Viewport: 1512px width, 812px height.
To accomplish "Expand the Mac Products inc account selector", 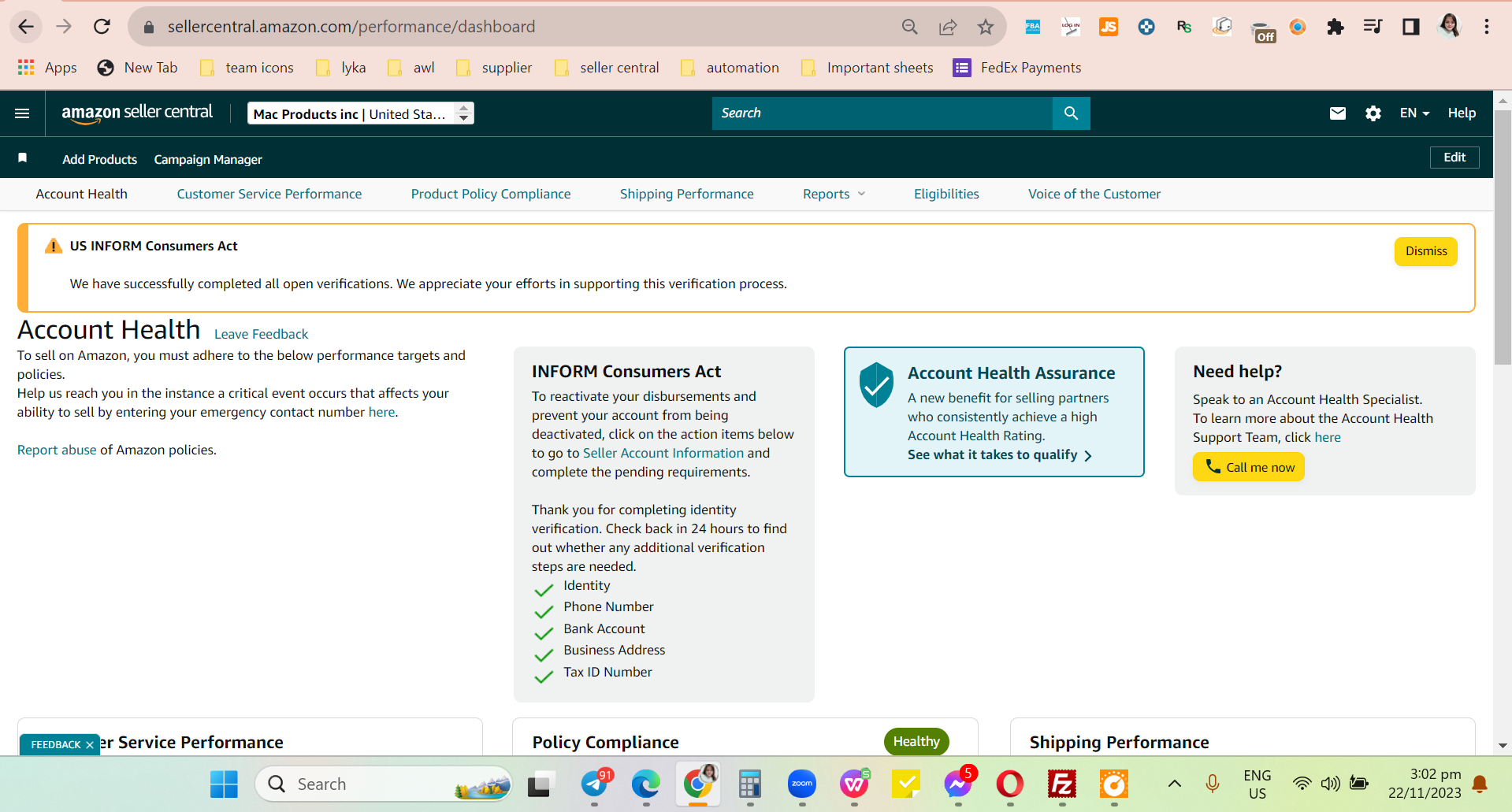I will point(361,113).
